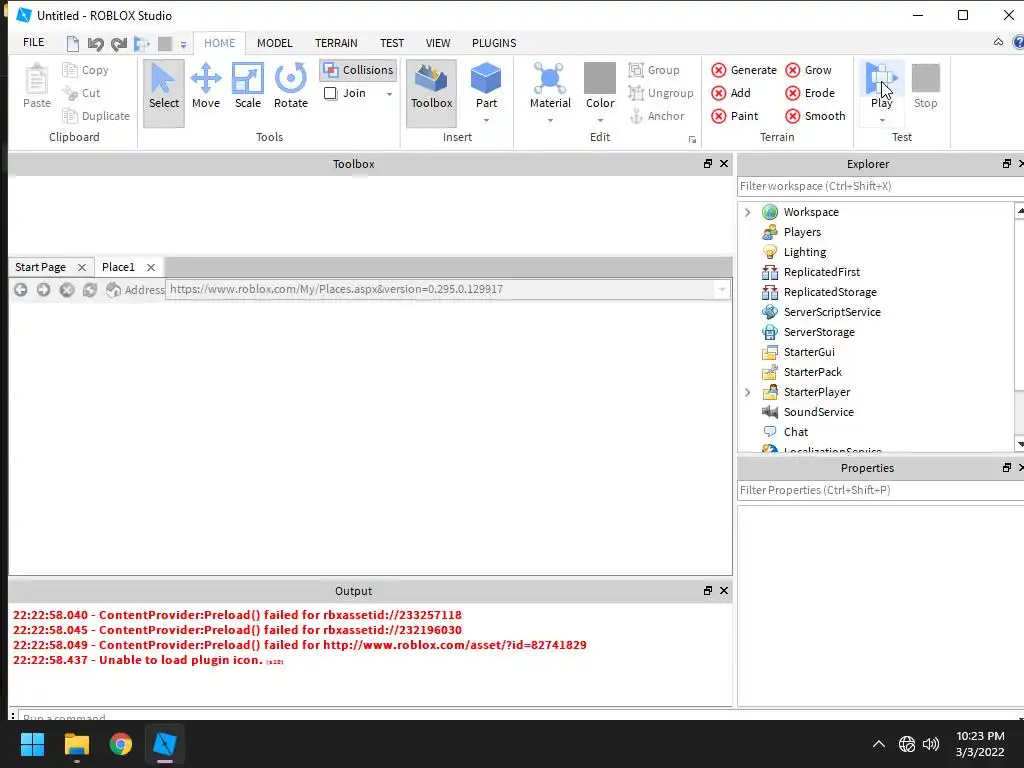This screenshot has width=1024, height=768.
Task: Open the FILE menu
Action: pos(33,42)
